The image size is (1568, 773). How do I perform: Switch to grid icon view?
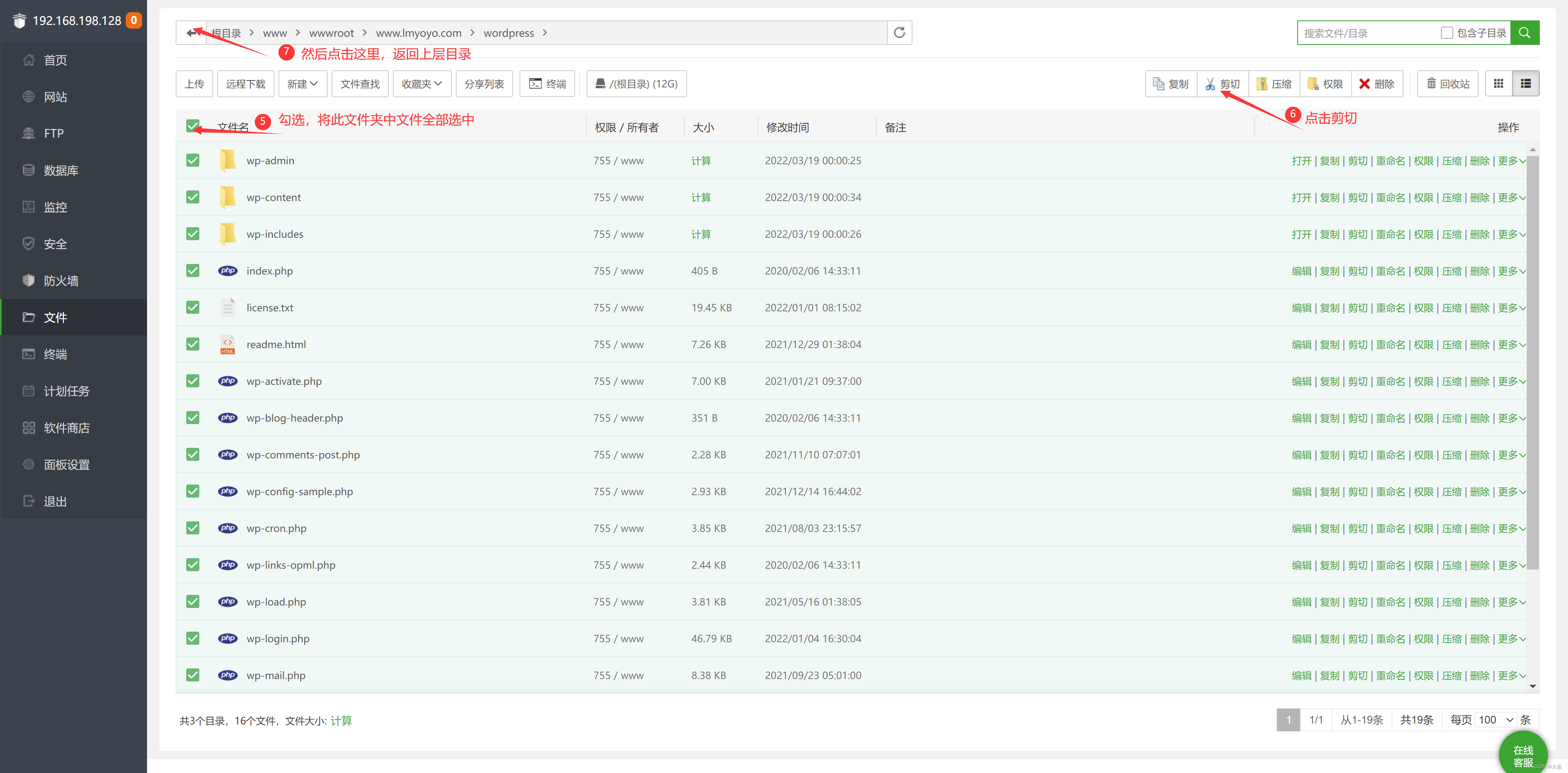tap(1499, 84)
